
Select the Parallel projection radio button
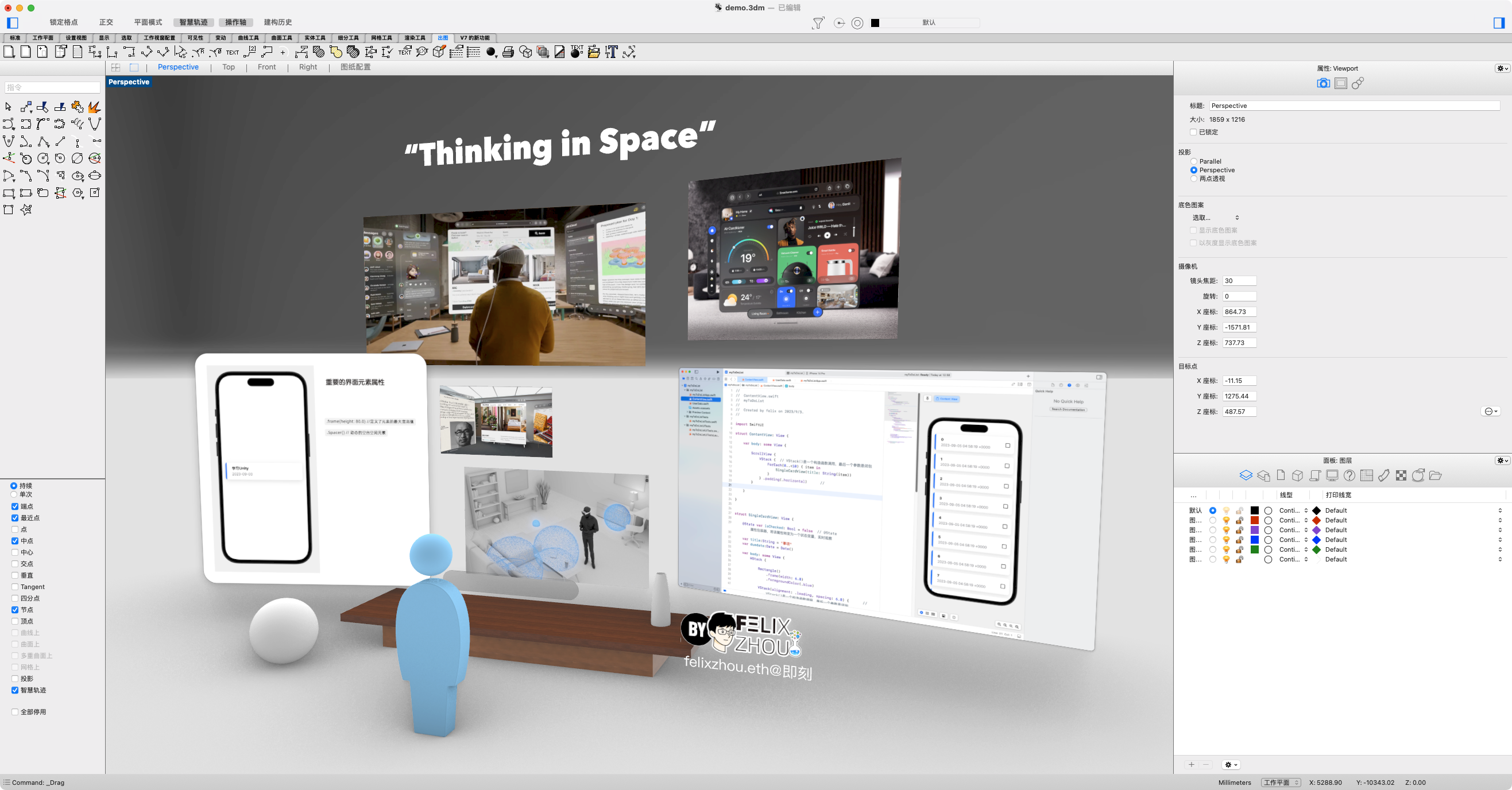(x=1194, y=161)
